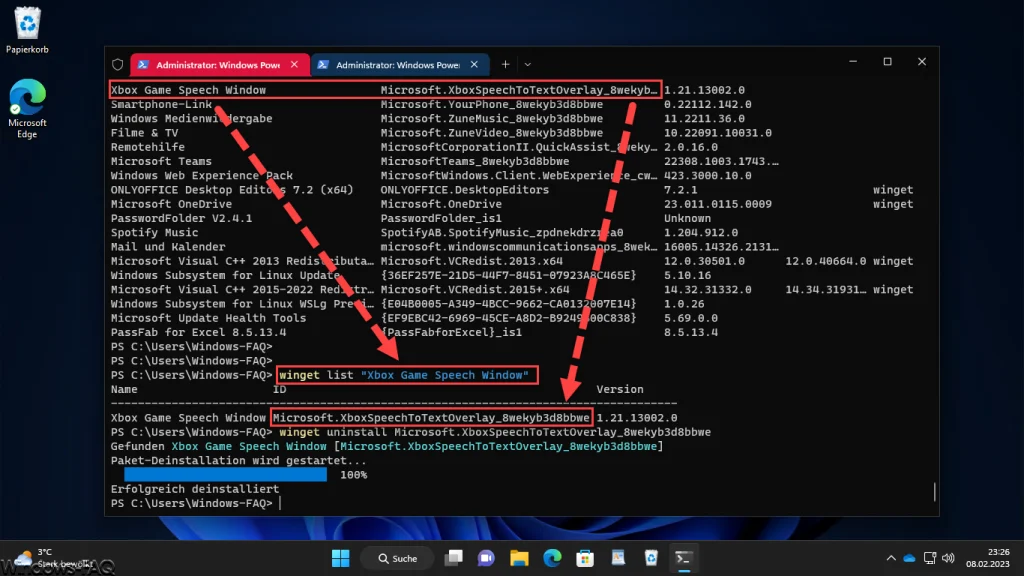Click 'Spotify Music' list entry
The image size is (1024, 576).
tap(154, 232)
